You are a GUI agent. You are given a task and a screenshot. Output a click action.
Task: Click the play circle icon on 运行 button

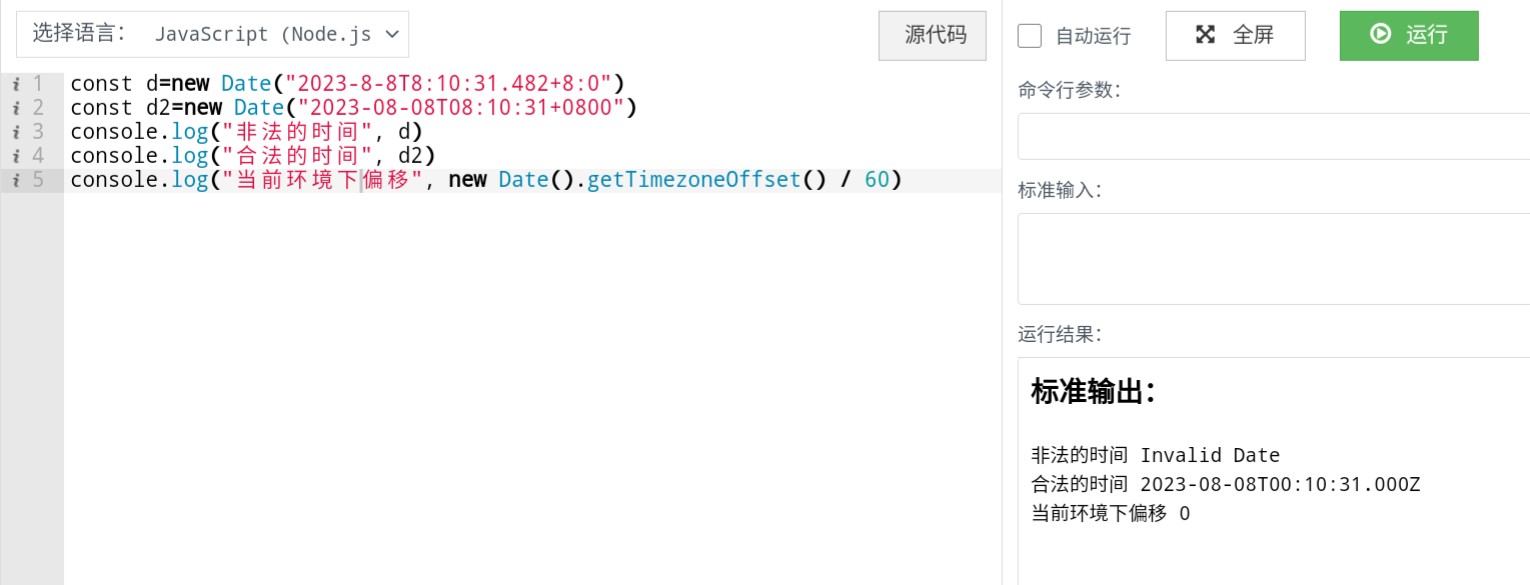click(1381, 34)
